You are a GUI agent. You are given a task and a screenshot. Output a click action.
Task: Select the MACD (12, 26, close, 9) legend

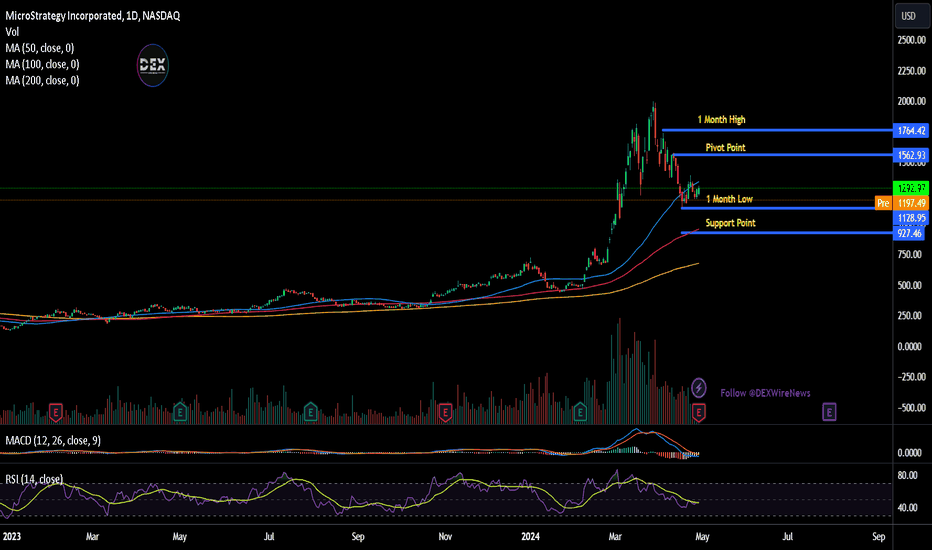coord(53,441)
